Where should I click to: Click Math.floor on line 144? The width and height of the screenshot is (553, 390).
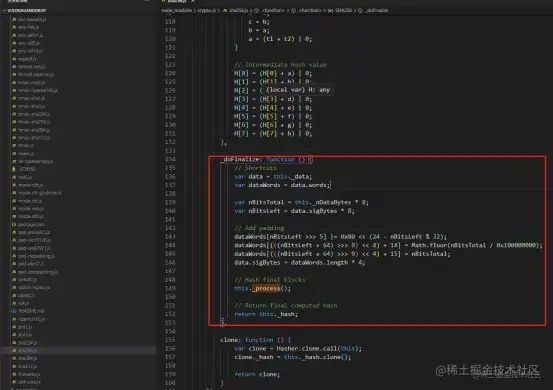(430, 245)
